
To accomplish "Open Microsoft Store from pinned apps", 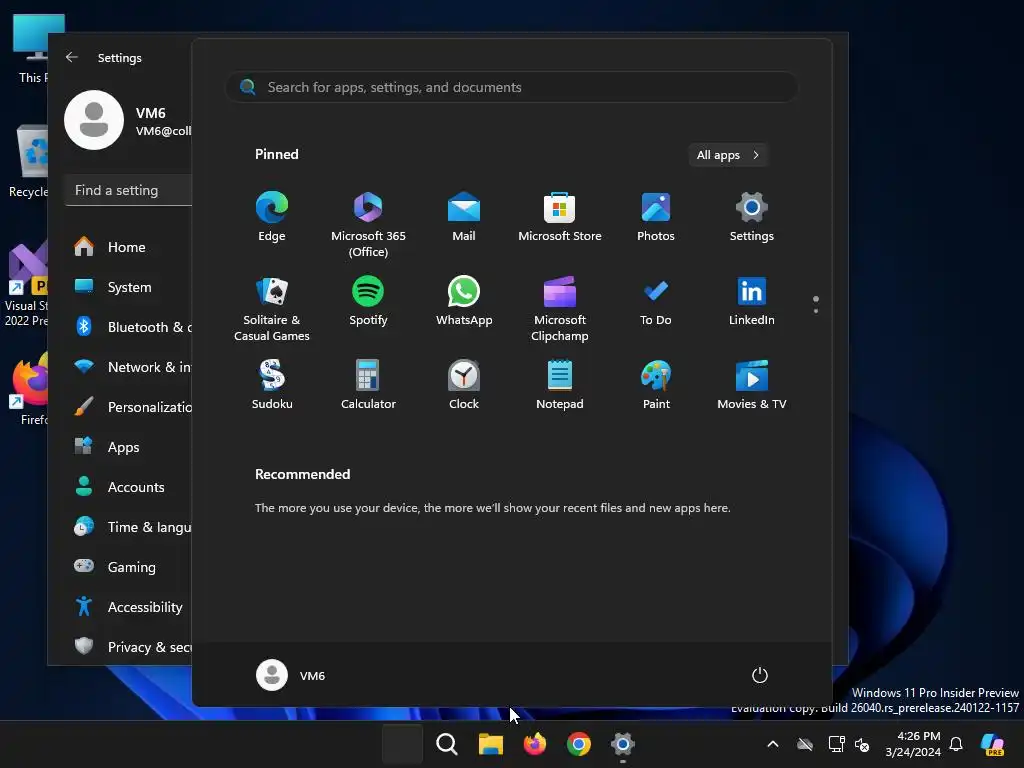I will (560, 216).
